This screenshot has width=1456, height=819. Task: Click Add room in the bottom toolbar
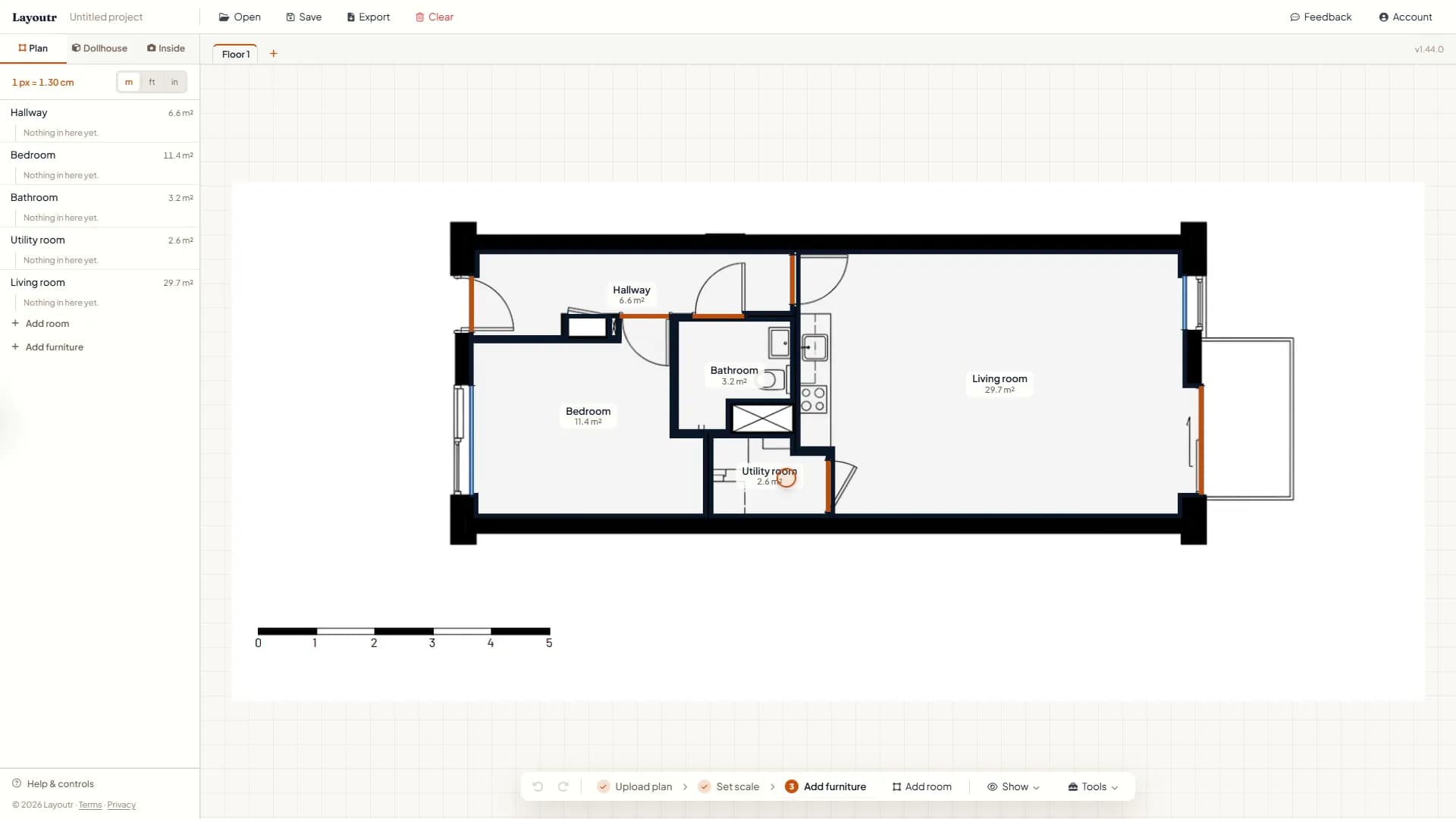[921, 786]
